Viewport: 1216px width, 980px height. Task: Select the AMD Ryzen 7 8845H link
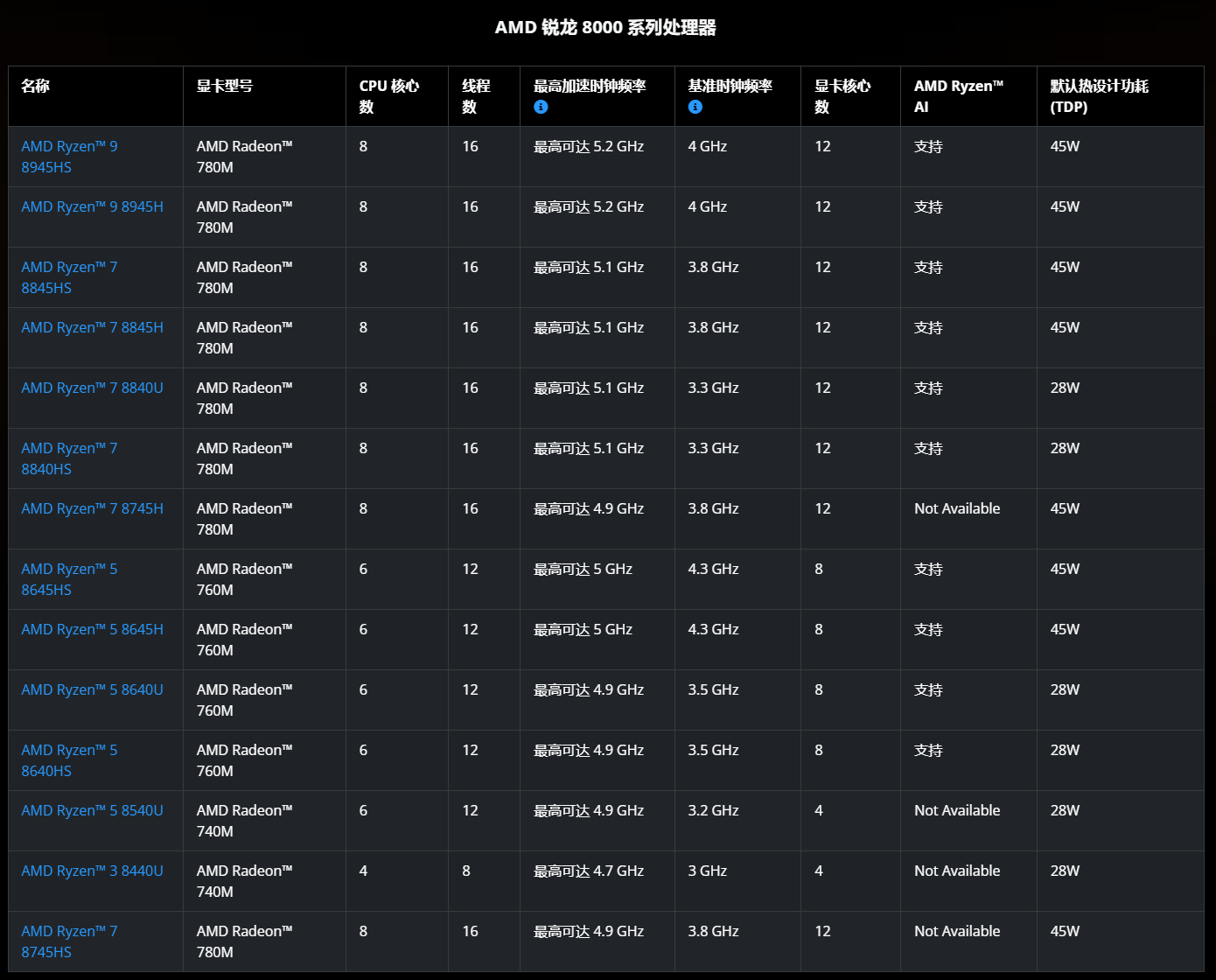pos(92,327)
